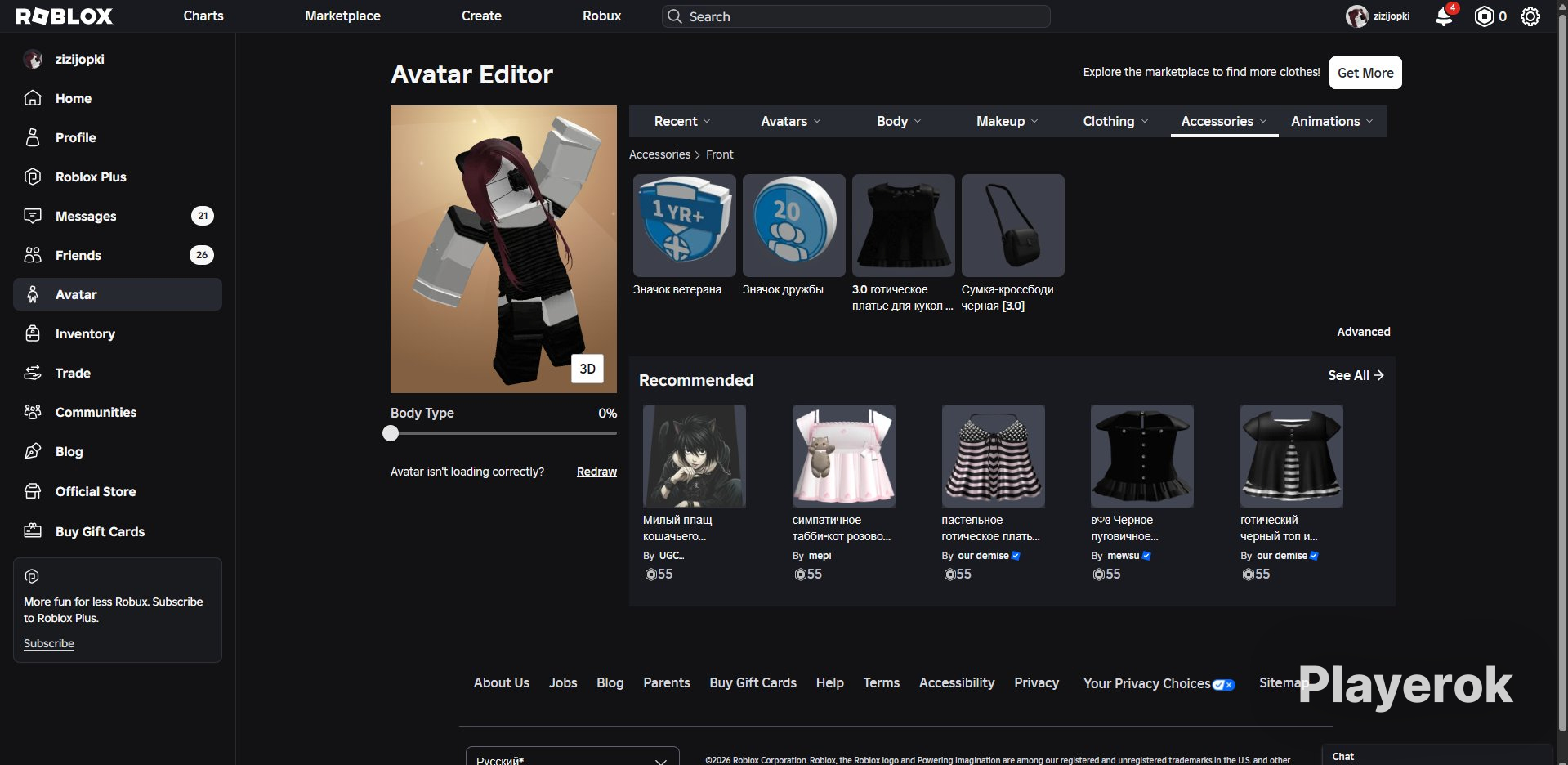Open Charts in the top navigation
This screenshot has width=1568, height=765.
203,16
